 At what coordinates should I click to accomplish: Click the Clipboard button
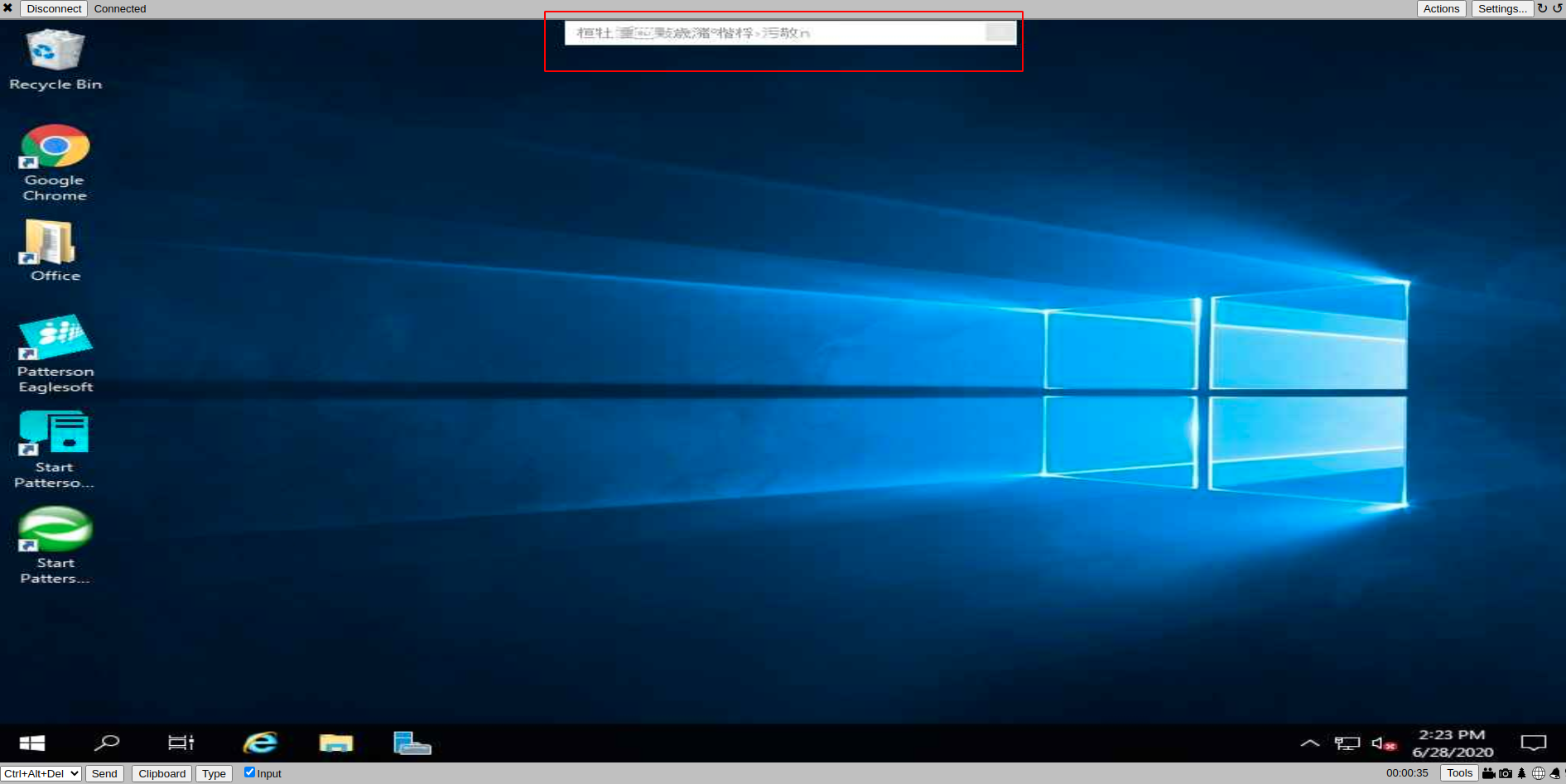(162, 773)
